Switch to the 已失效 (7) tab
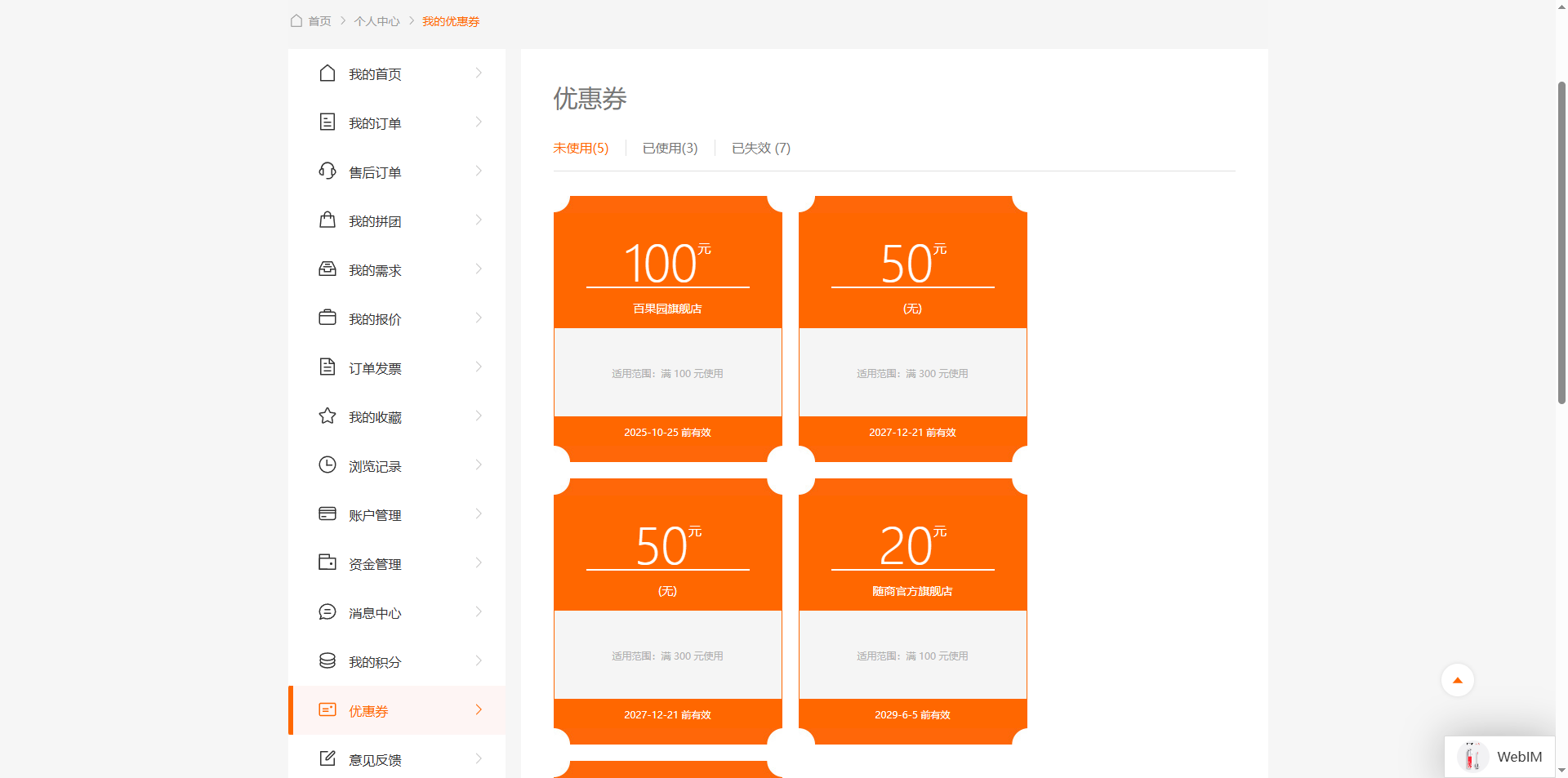1568x778 pixels. click(x=760, y=148)
